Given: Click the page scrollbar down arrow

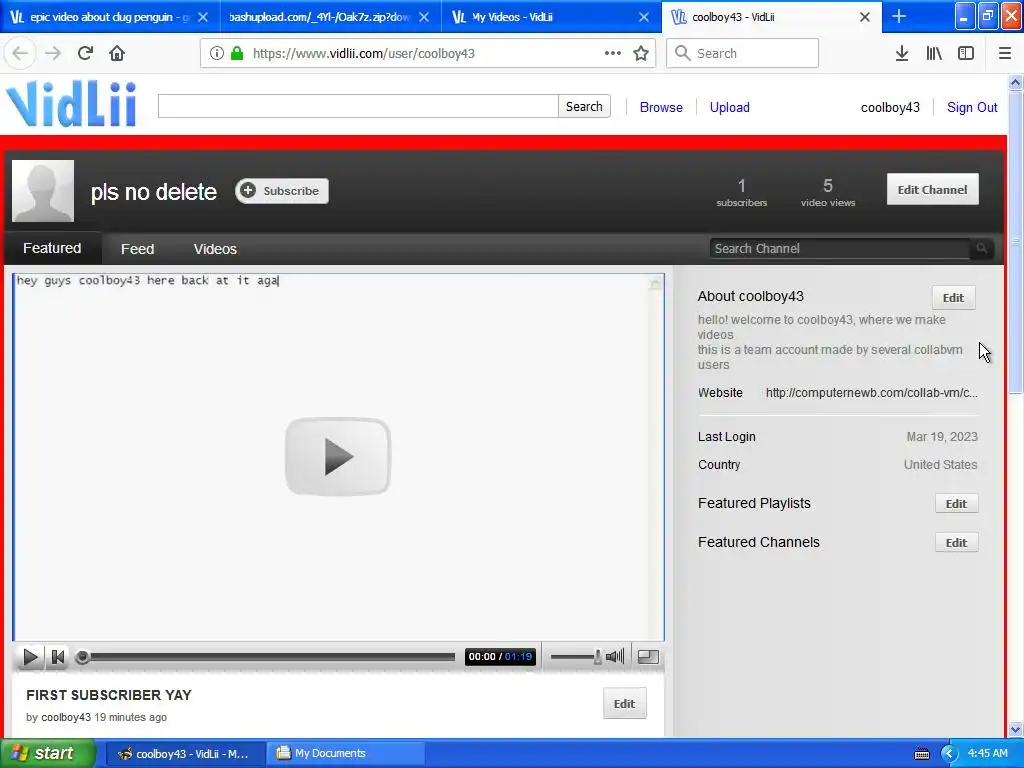Looking at the screenshot, I should pyautogui.click(x=1015, y=729).
